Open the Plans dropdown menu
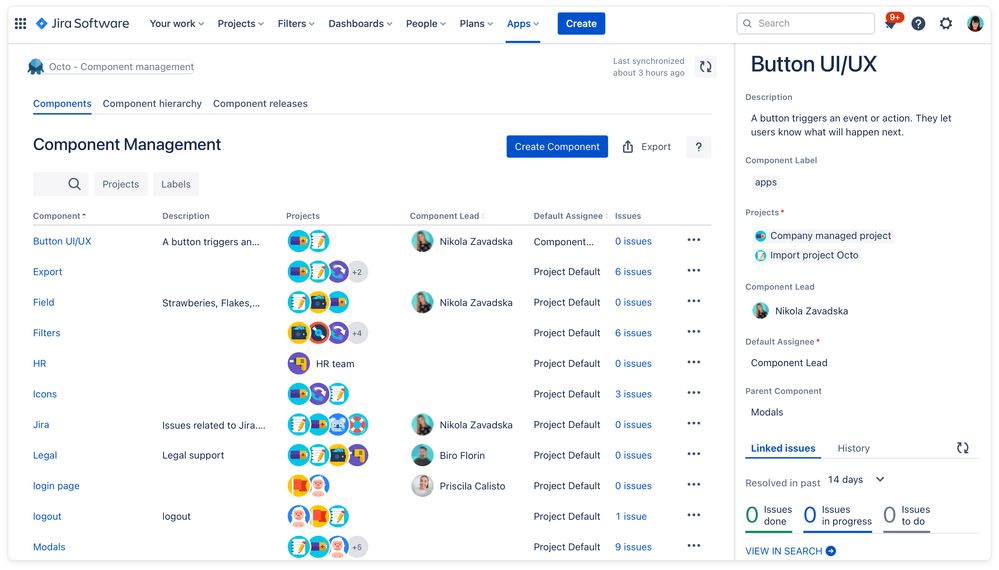 tap(476, 24)
